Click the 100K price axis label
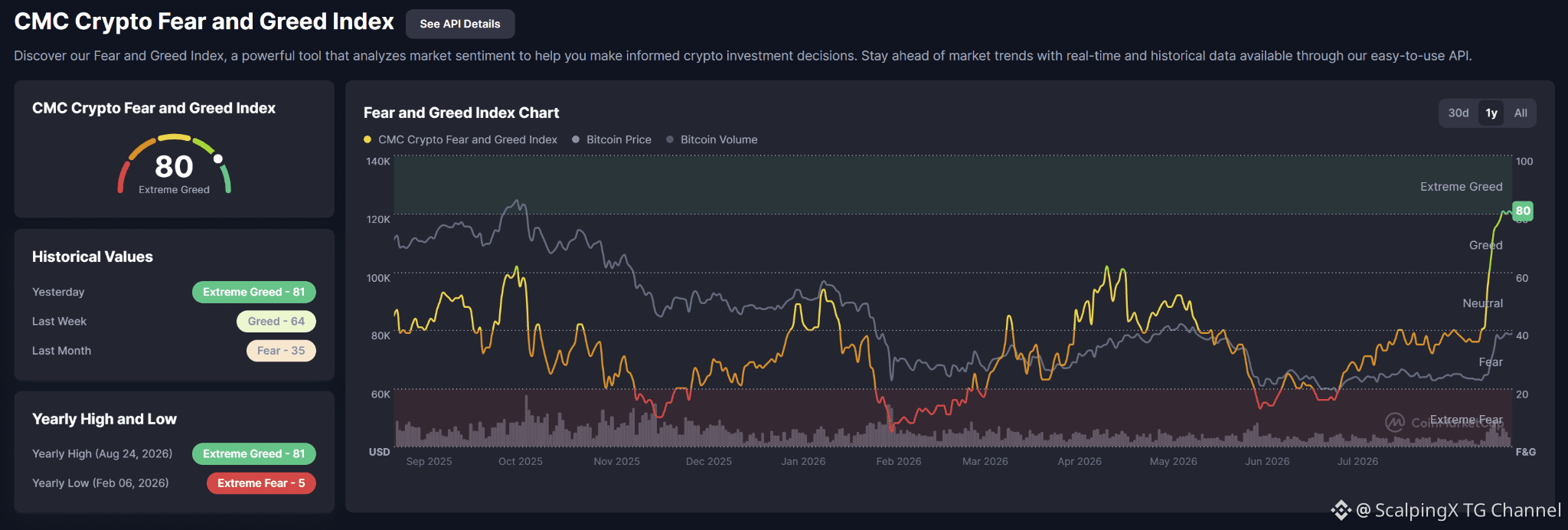Screen dimensions: 1568x530 pos(378,278)
